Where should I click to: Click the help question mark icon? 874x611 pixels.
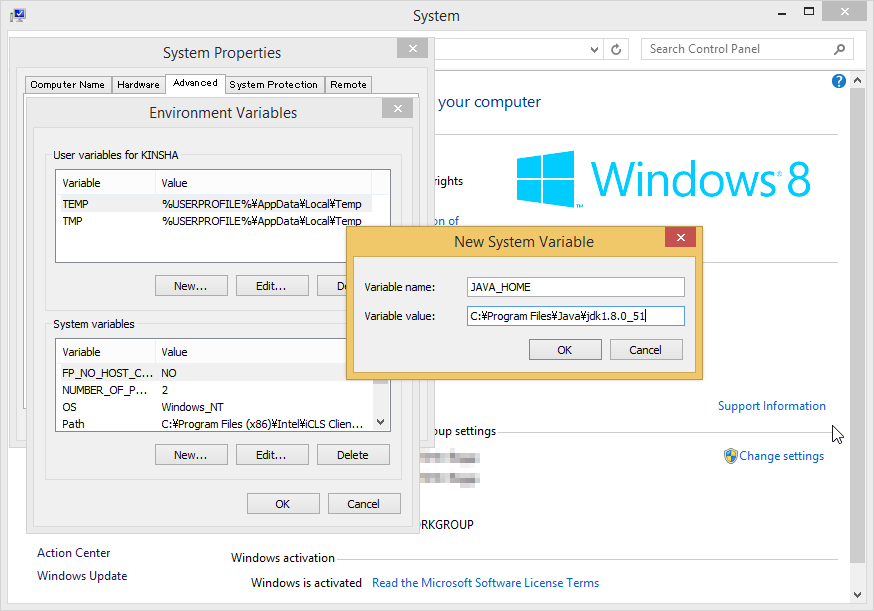(x=838, y=81)
